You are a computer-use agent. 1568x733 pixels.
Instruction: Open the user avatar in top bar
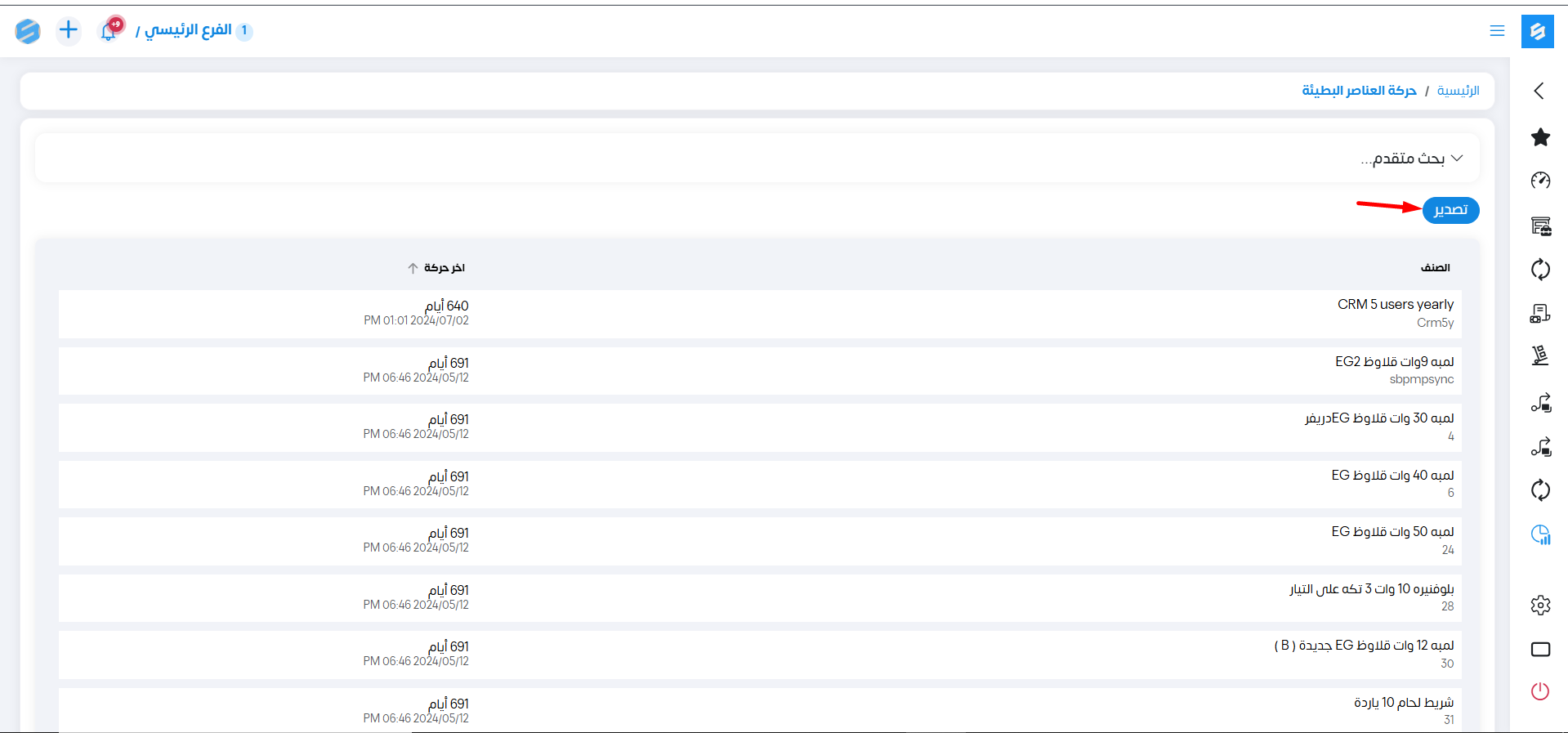[28, 31]
